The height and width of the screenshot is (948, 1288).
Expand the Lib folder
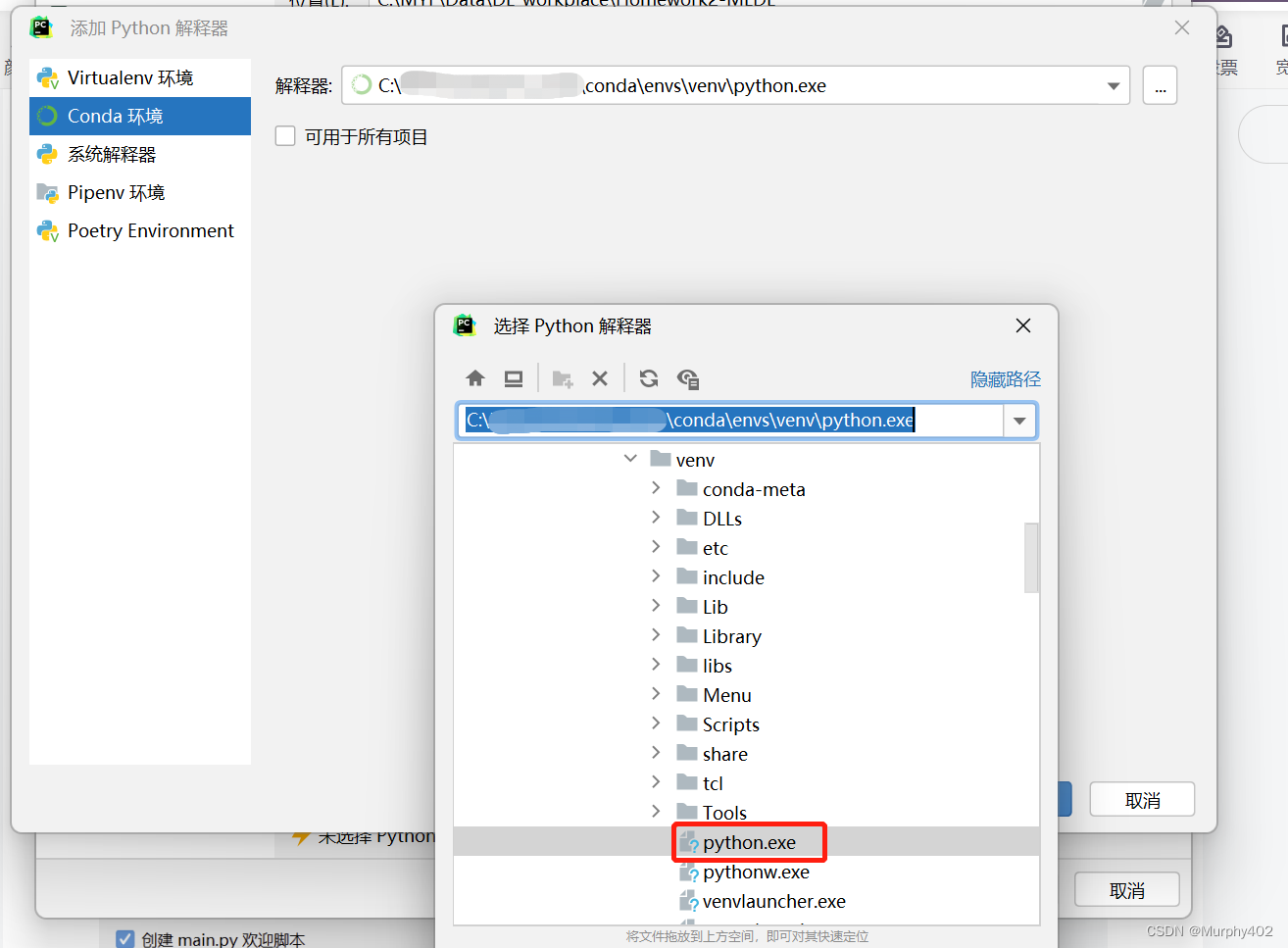[x=657, y=606]
